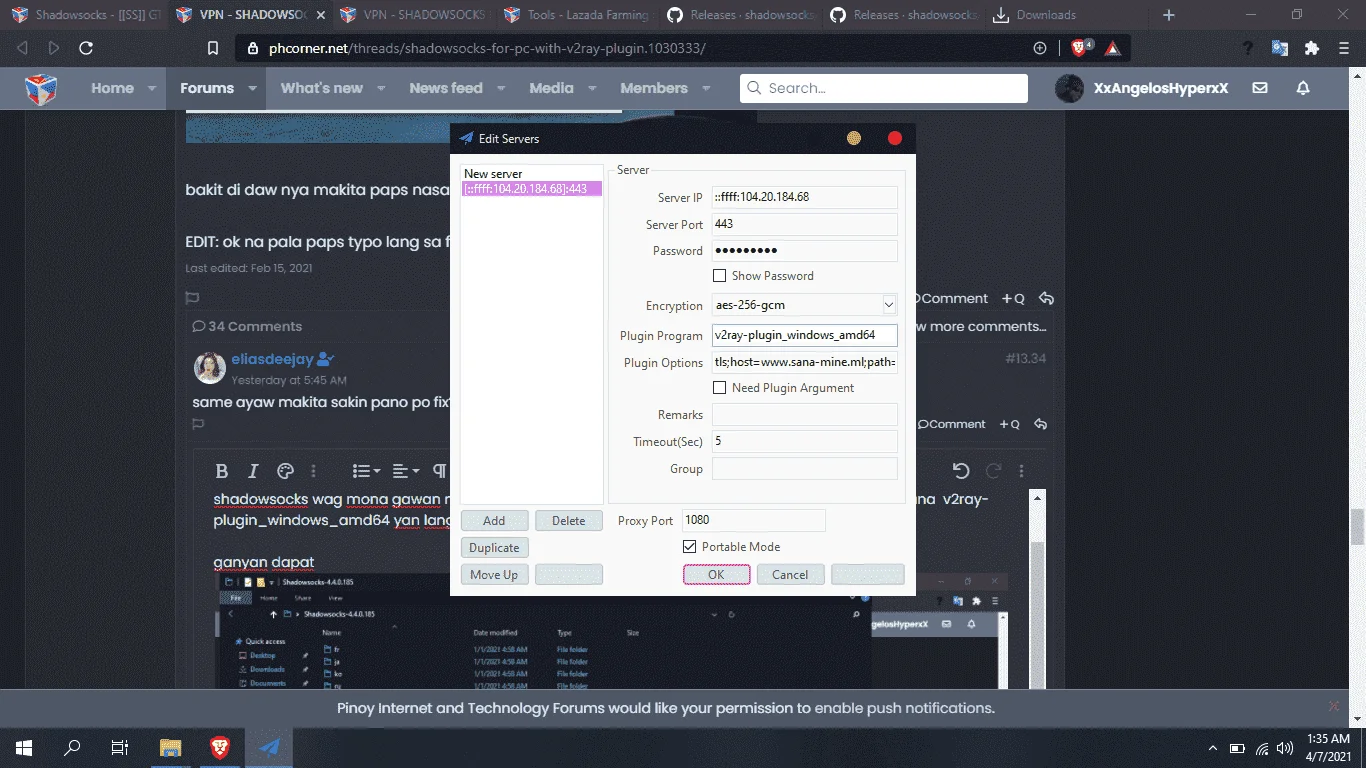This screenshot has height=768, width=1366.
Task: Toggle the Portable Mode checkbox
Action: click(x=689, y=546)
